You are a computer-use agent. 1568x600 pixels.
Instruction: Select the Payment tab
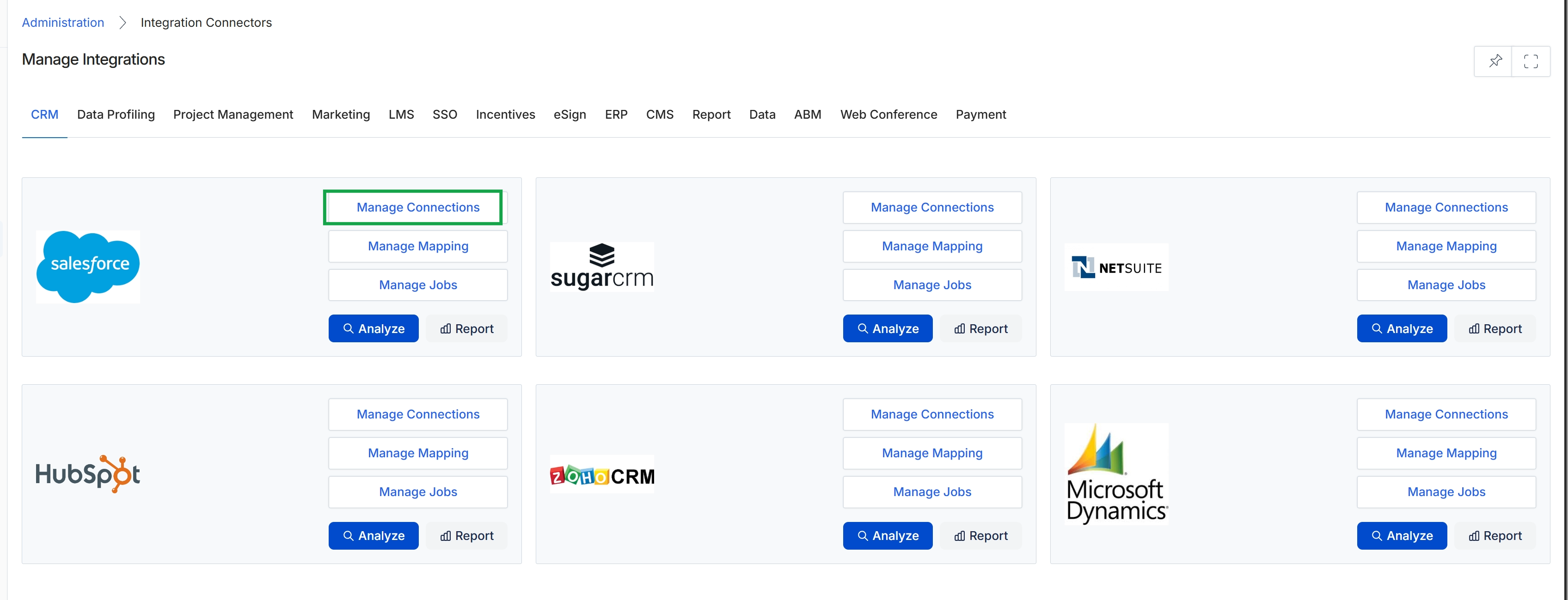(x=980, y=114)
